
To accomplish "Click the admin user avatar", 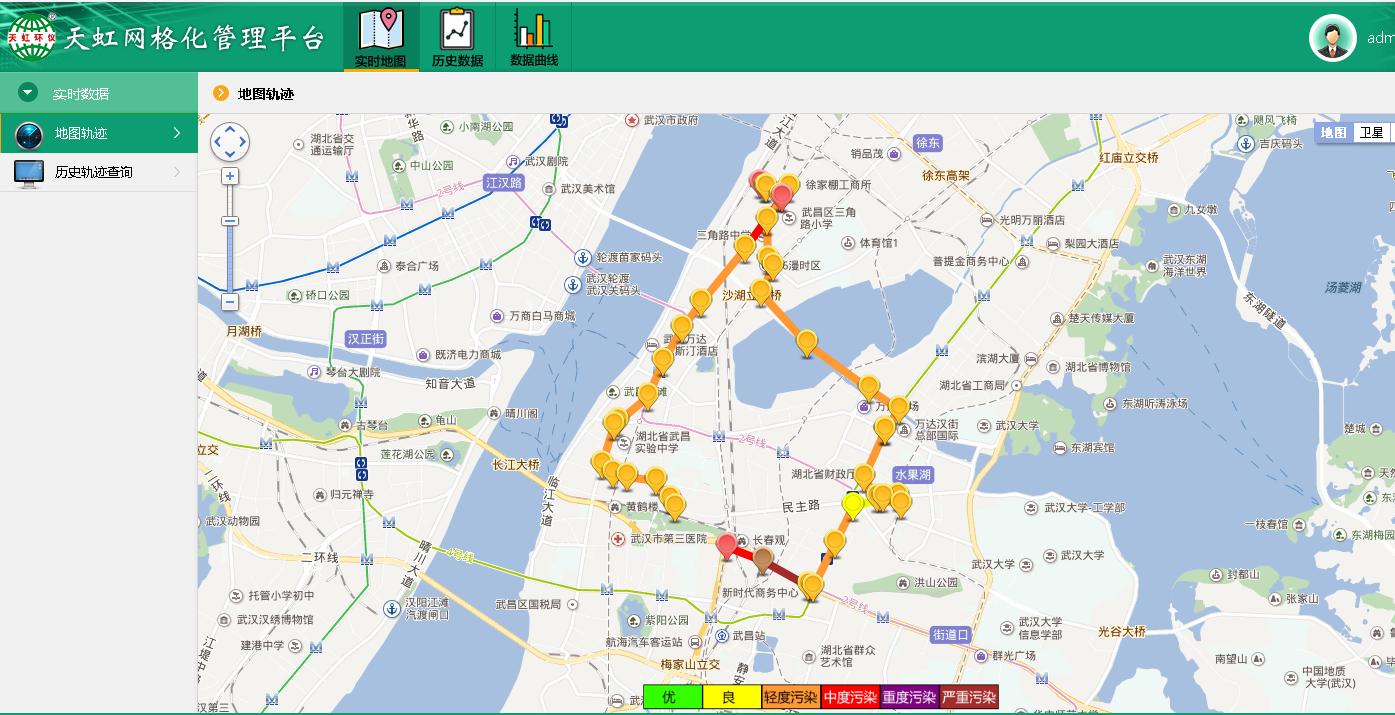I will (x=1332, y=38).
